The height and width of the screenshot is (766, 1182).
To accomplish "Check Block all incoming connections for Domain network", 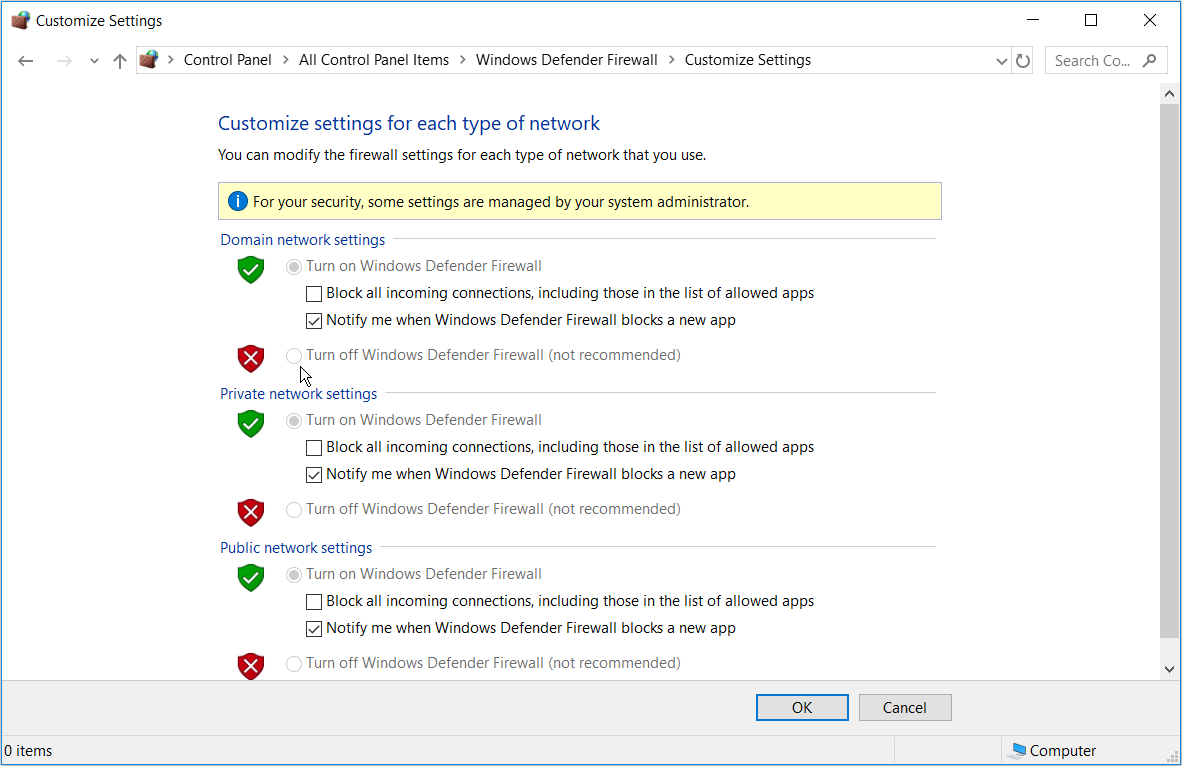I will tap(314, 293).
